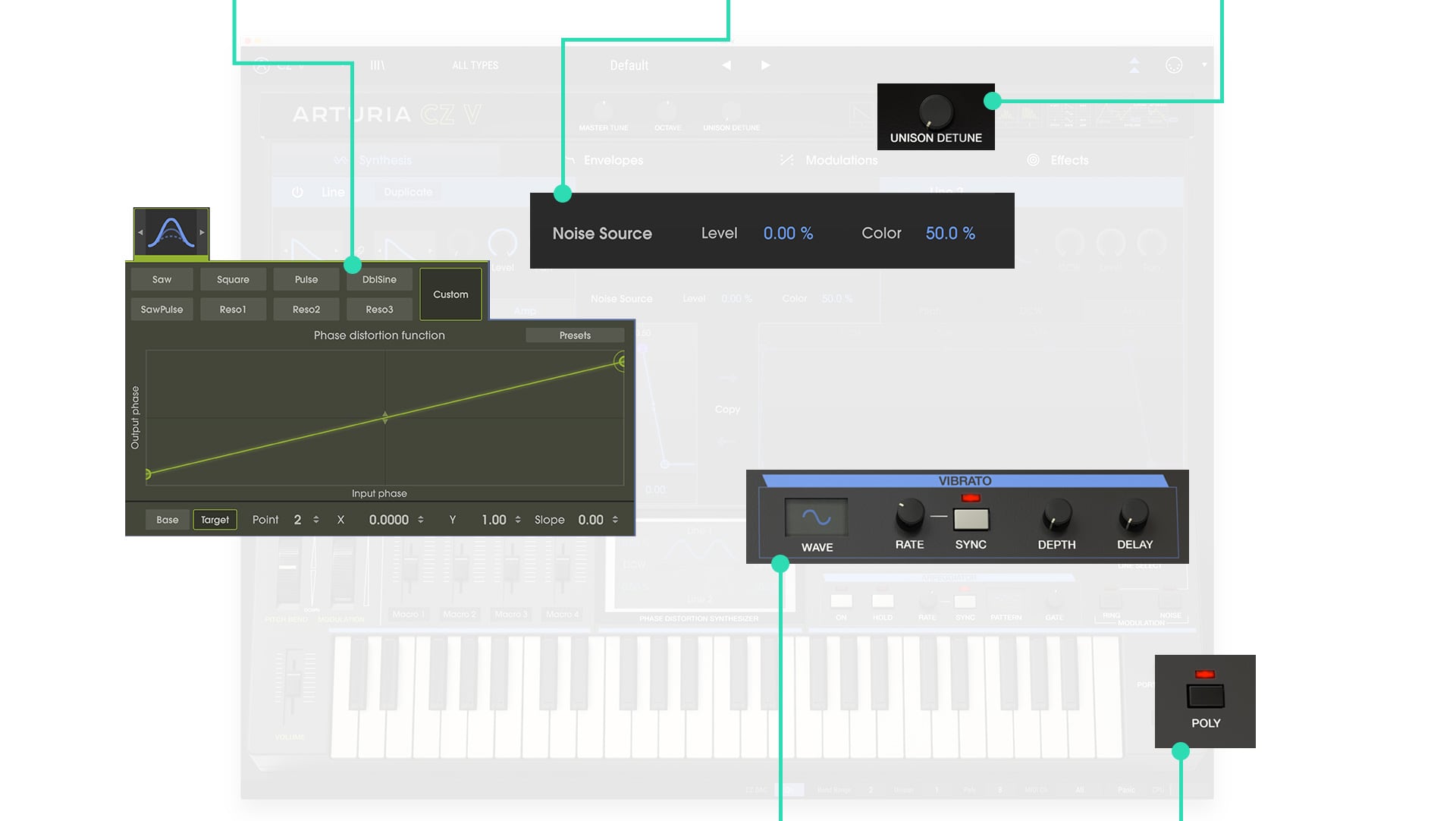Image resolution: width=1456 pixels, height=821 pixels.
Task: Select the Reso1 waveform button
Action: tap(233, 310)
